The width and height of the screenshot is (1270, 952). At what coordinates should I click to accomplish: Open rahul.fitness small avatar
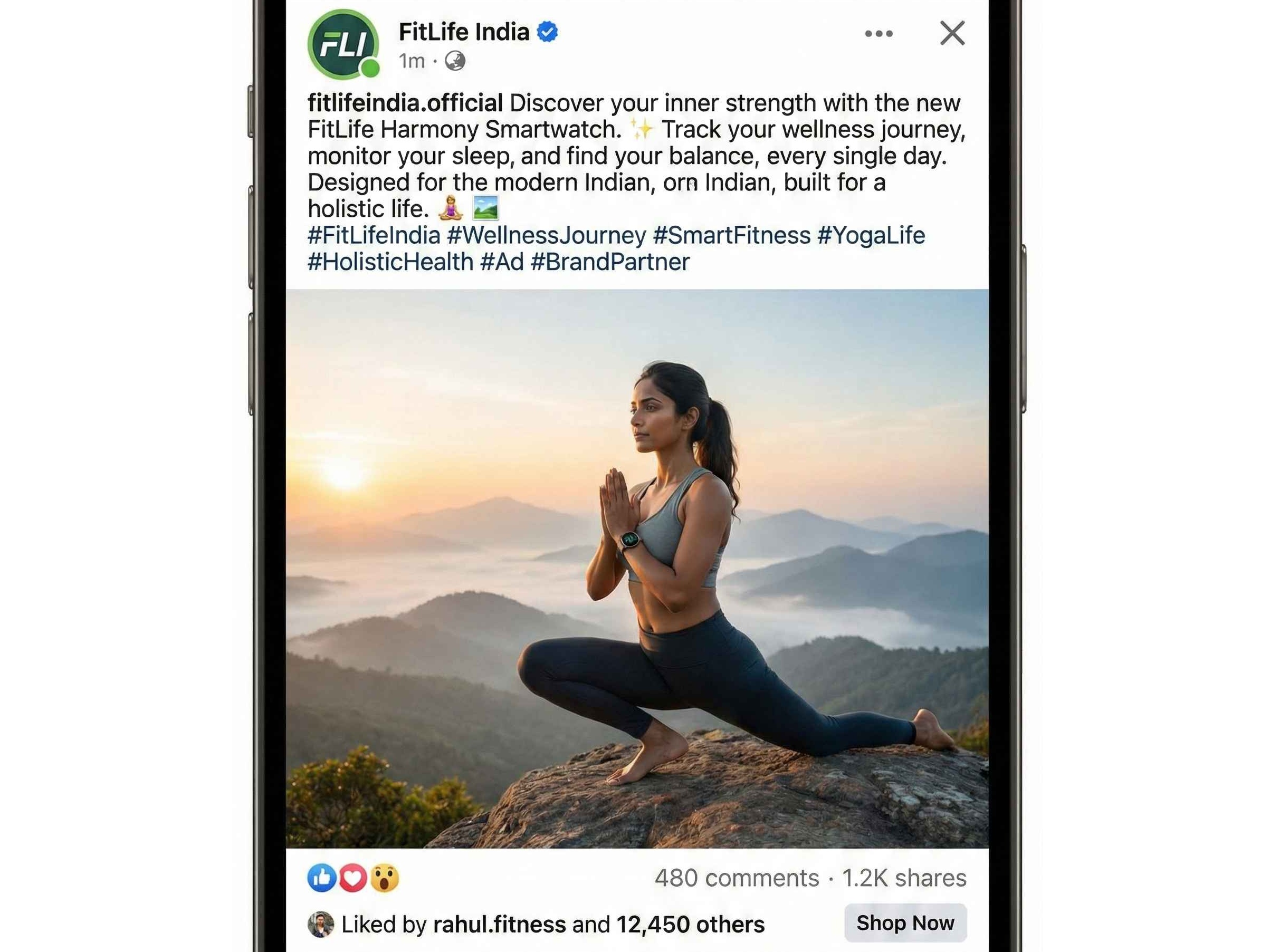[x=320, y=925]
